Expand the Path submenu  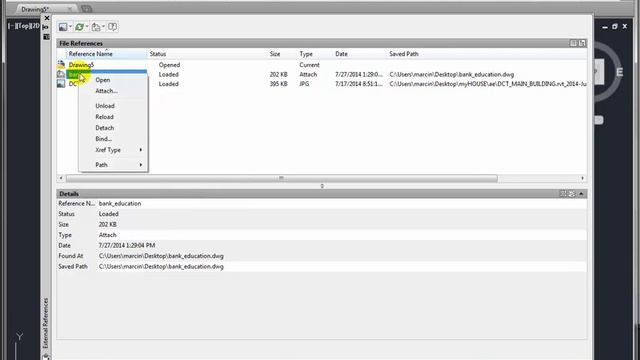click(113, 165)
